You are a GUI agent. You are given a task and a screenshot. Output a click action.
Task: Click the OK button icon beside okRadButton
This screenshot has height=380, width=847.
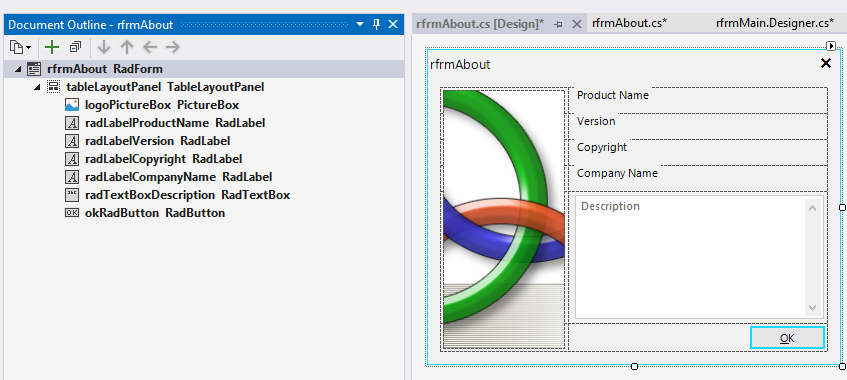(x=72, y=213)
